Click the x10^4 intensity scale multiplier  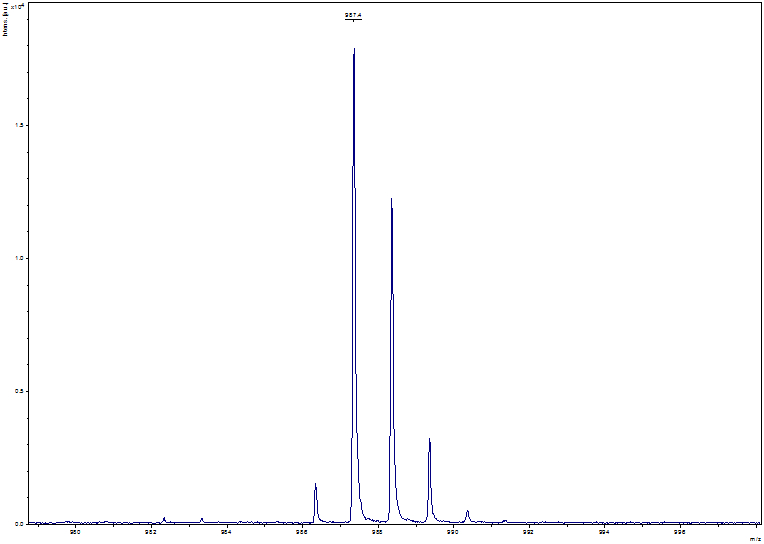coord(19,5)
